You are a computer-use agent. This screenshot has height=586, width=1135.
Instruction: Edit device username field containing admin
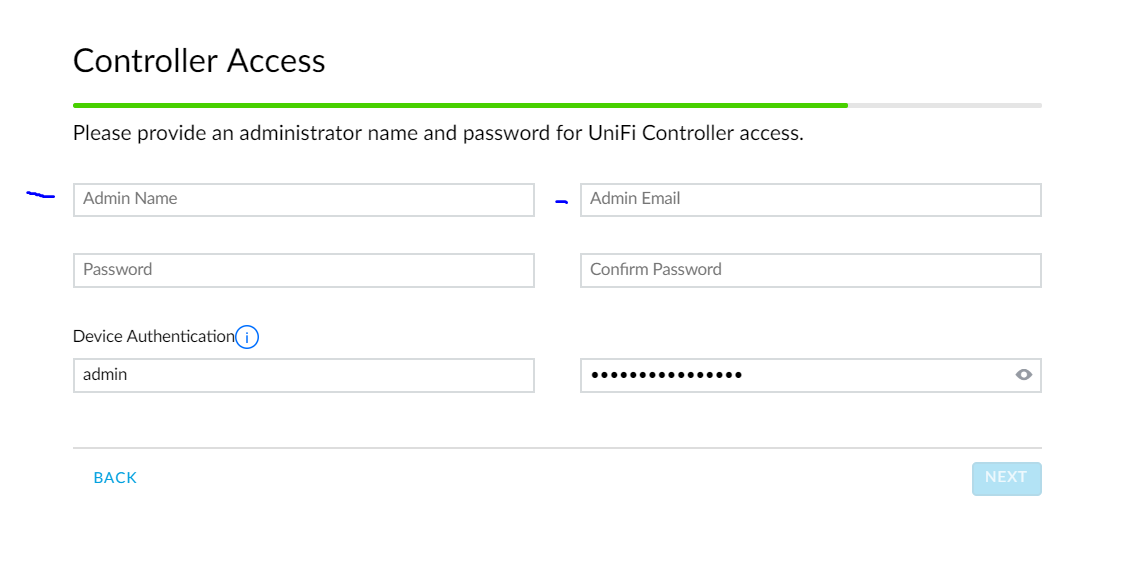point(303,375)
